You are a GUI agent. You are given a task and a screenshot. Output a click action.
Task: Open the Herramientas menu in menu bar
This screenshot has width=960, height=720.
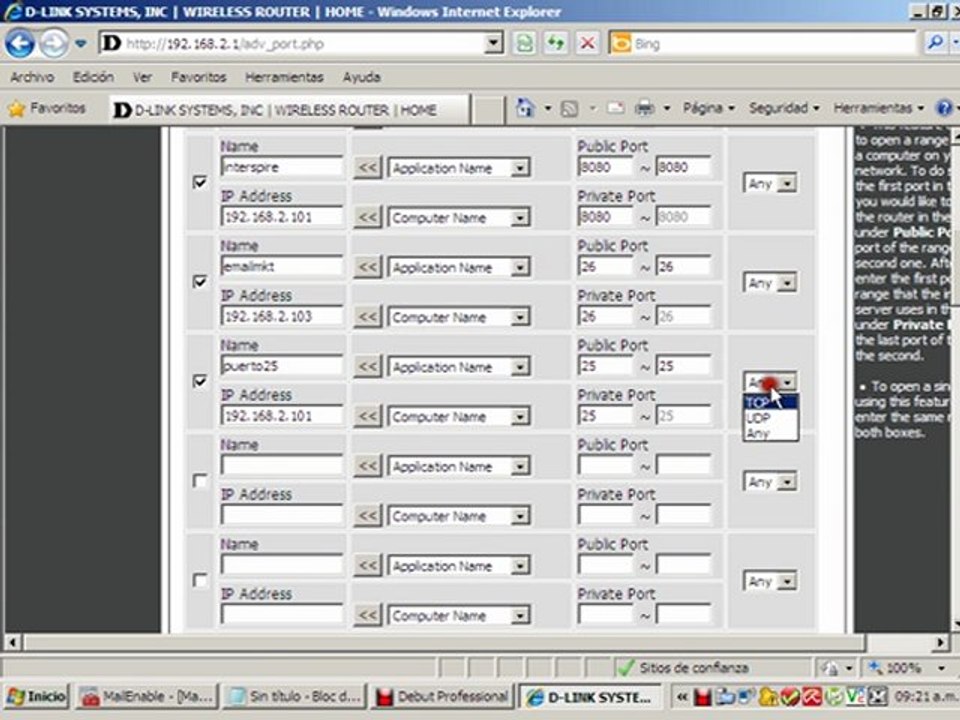(x=284, y=77)
